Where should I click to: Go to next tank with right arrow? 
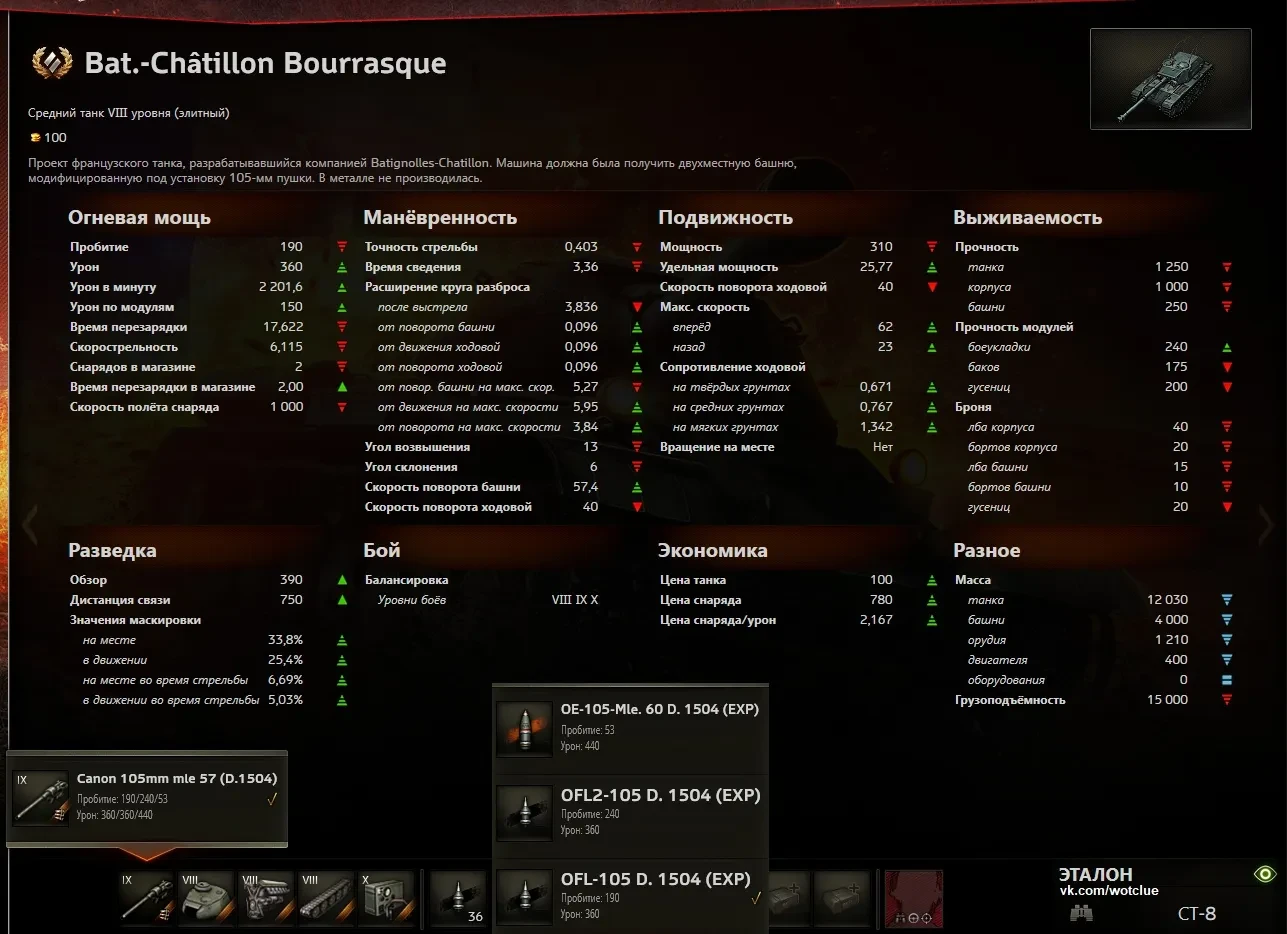point(1266,523)
